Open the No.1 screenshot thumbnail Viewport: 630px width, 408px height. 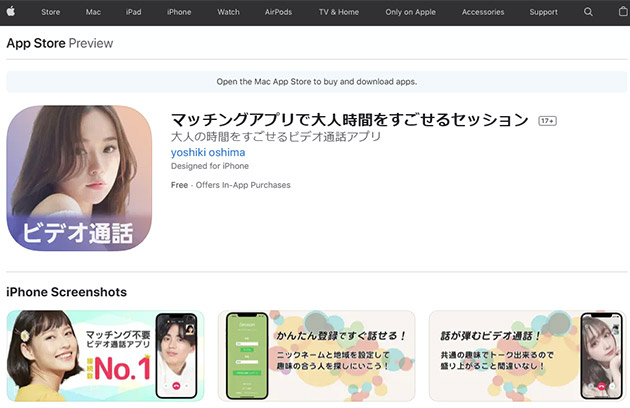(x=105, y=356)
